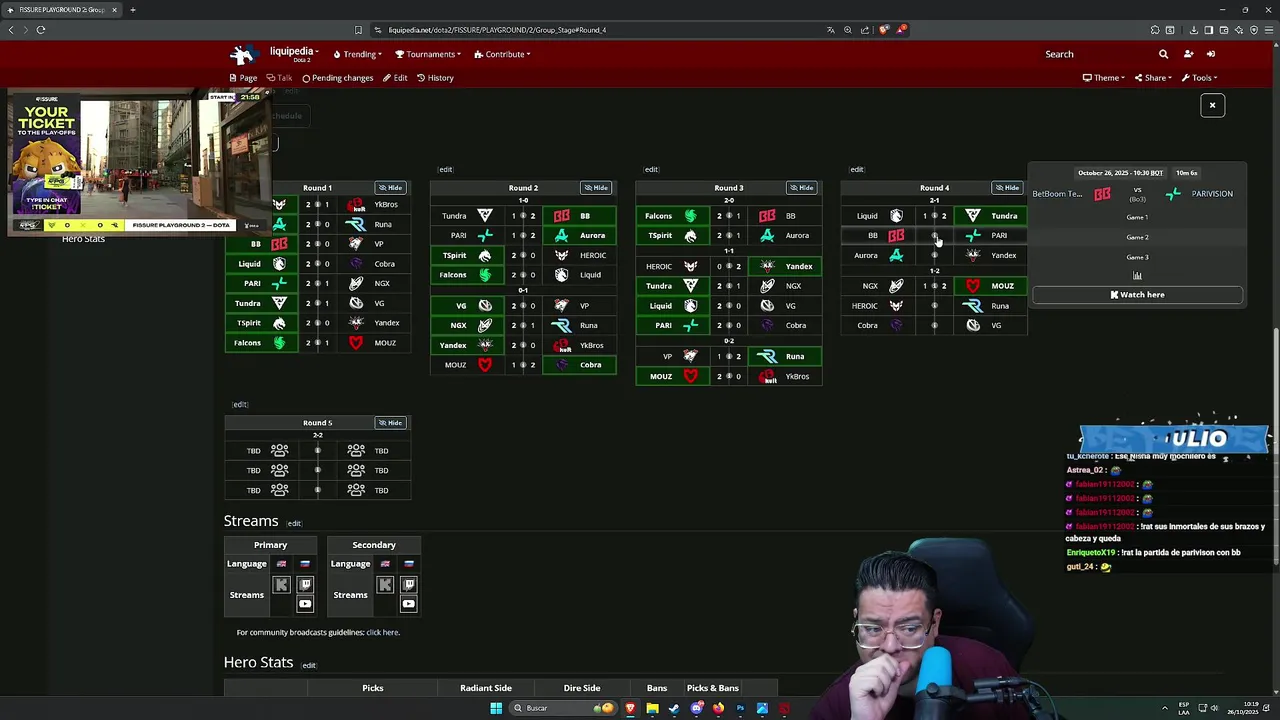The width and height of the screenshot is (1280, 720).
Task: Hide the Round 2 matches
Action: point(596,188)
